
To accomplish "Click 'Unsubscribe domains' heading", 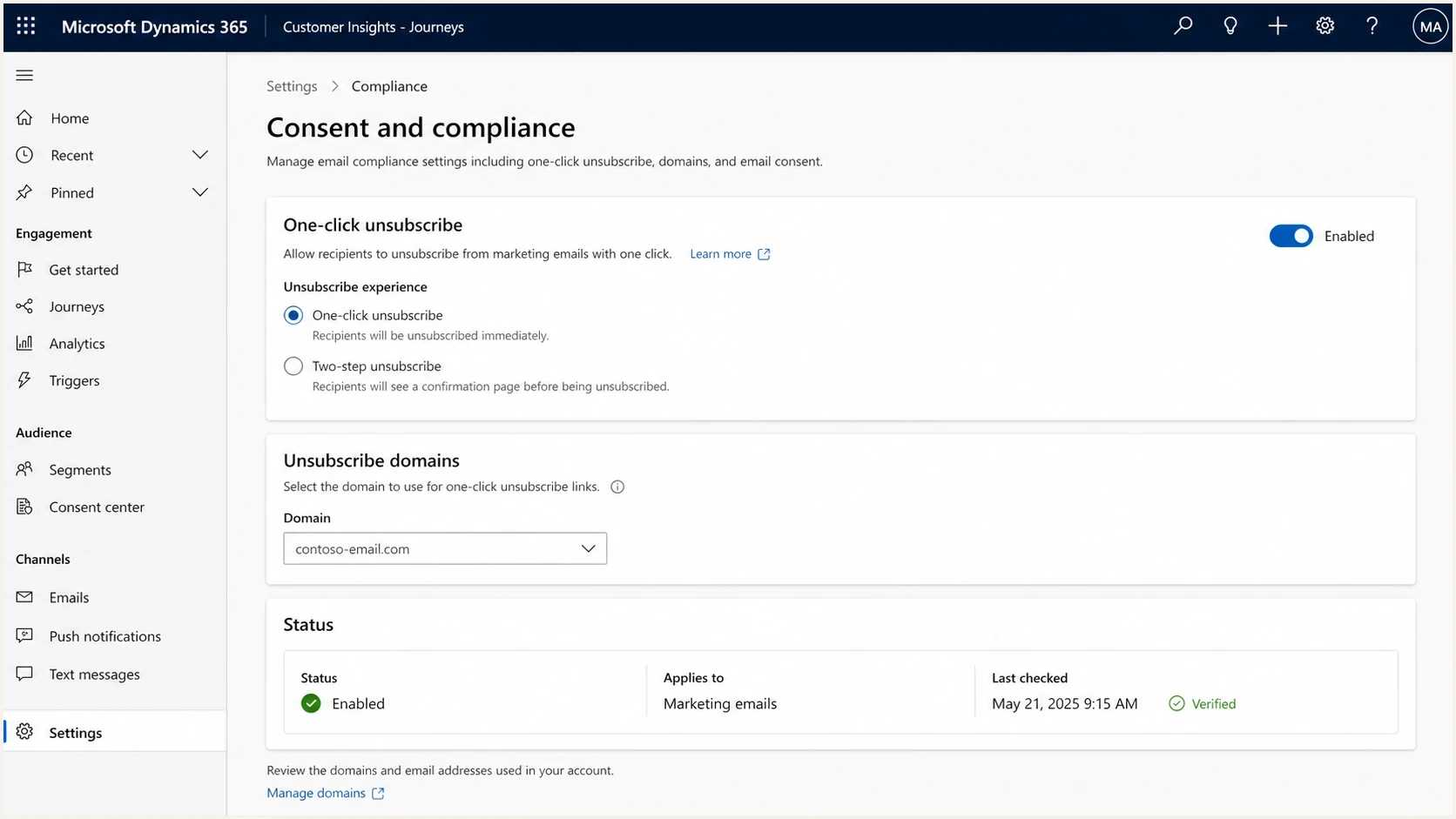I will pos(371,460).
